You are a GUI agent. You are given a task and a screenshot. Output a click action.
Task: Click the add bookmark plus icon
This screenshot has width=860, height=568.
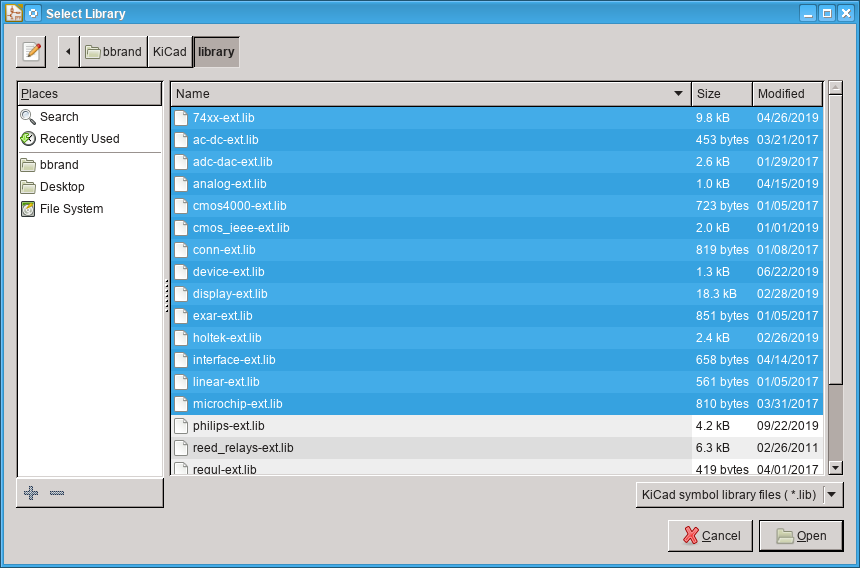[x=31, y=493]
